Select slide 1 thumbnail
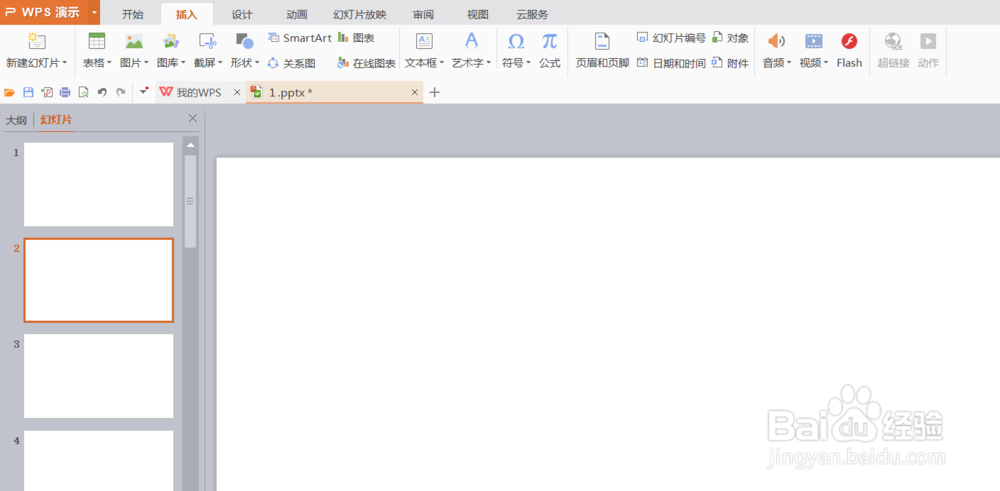Image resolution: width=1000 pixels, height=491 pixels. click(99, 184)
